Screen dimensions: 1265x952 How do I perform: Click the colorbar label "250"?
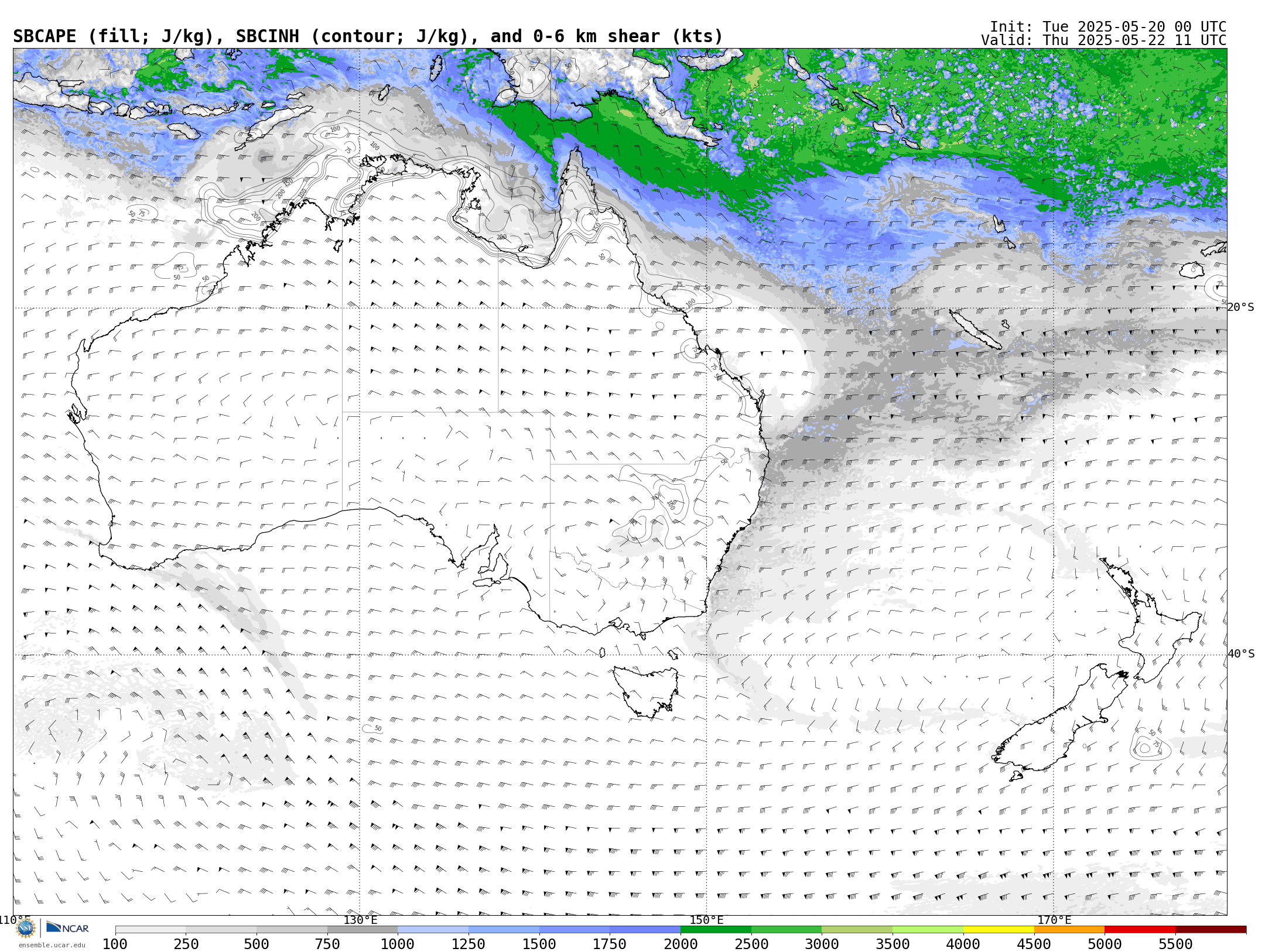coord(186,944)
